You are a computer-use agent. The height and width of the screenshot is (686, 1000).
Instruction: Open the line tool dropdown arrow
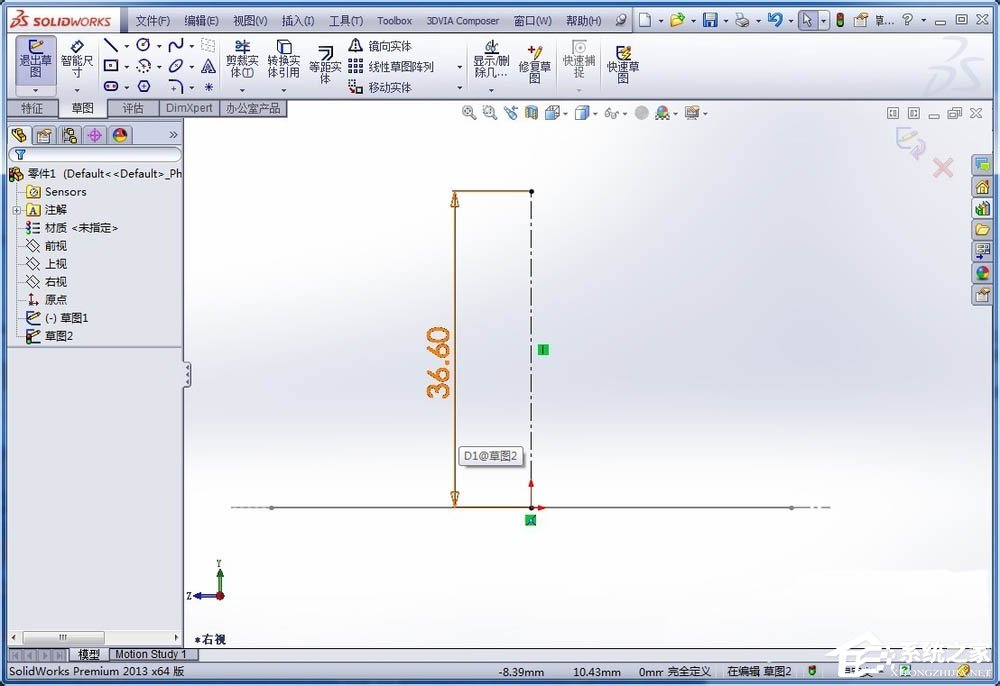point(127,45)
